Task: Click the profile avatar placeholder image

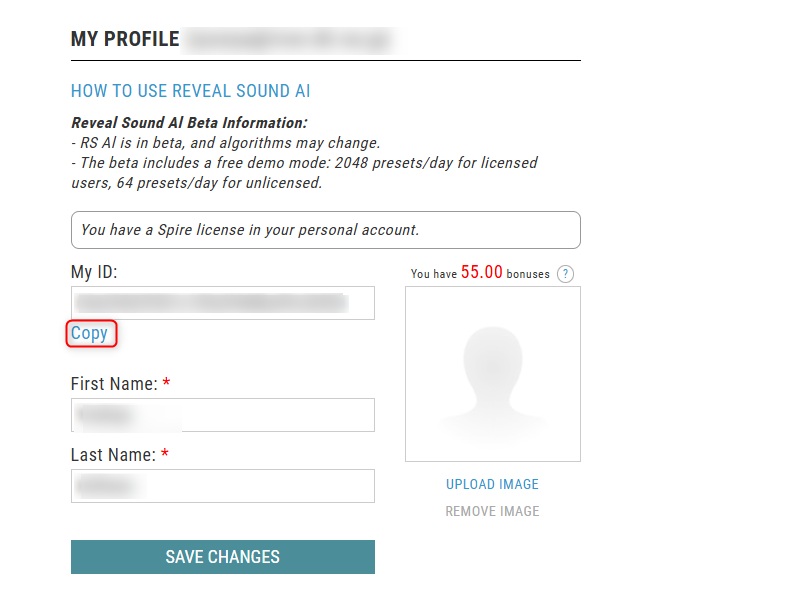Action: (x=492, y=374)
